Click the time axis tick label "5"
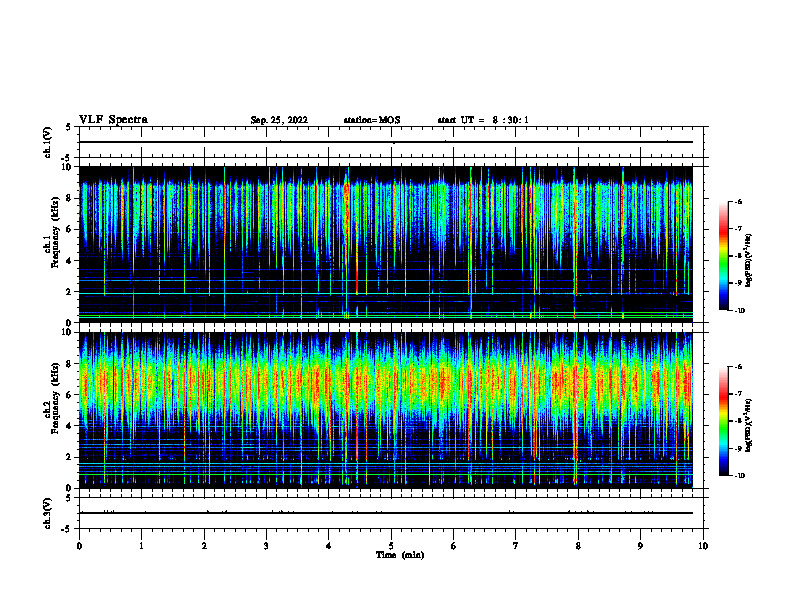Screen dimensions: 792x612 (x=391, y=546)
